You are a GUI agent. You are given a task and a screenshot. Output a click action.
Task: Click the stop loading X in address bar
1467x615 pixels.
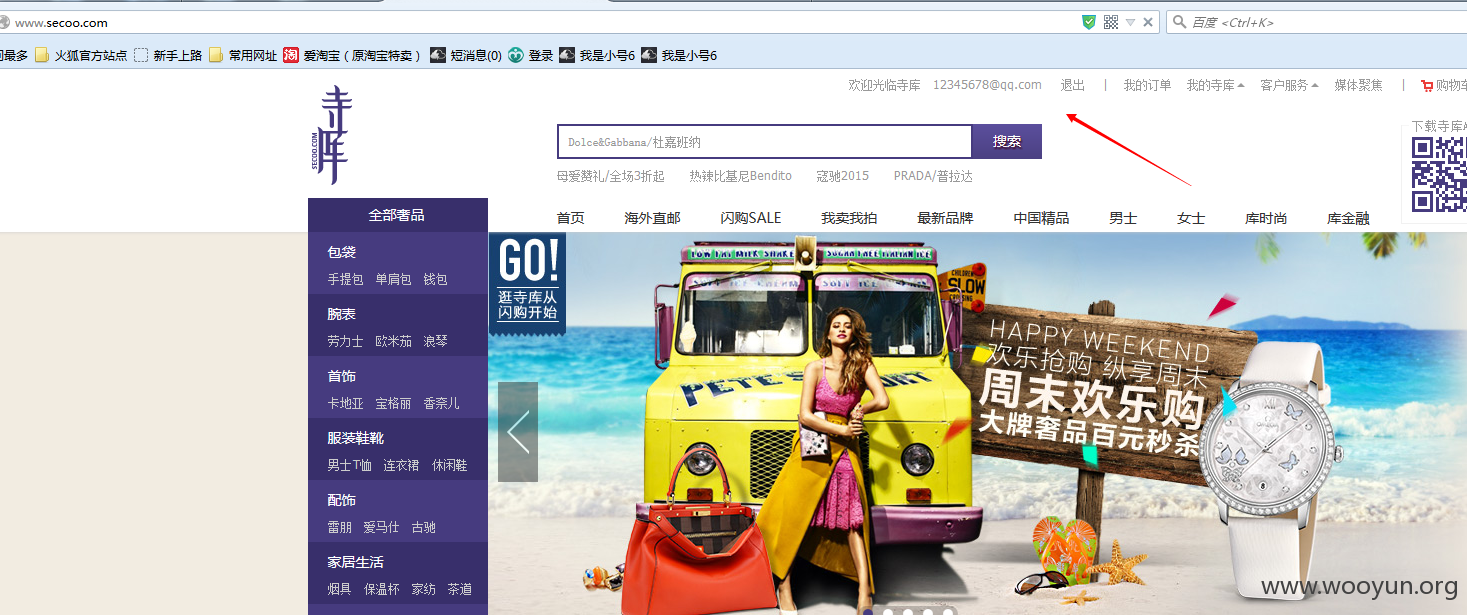pyautogui.click(x=1148, y=22)
